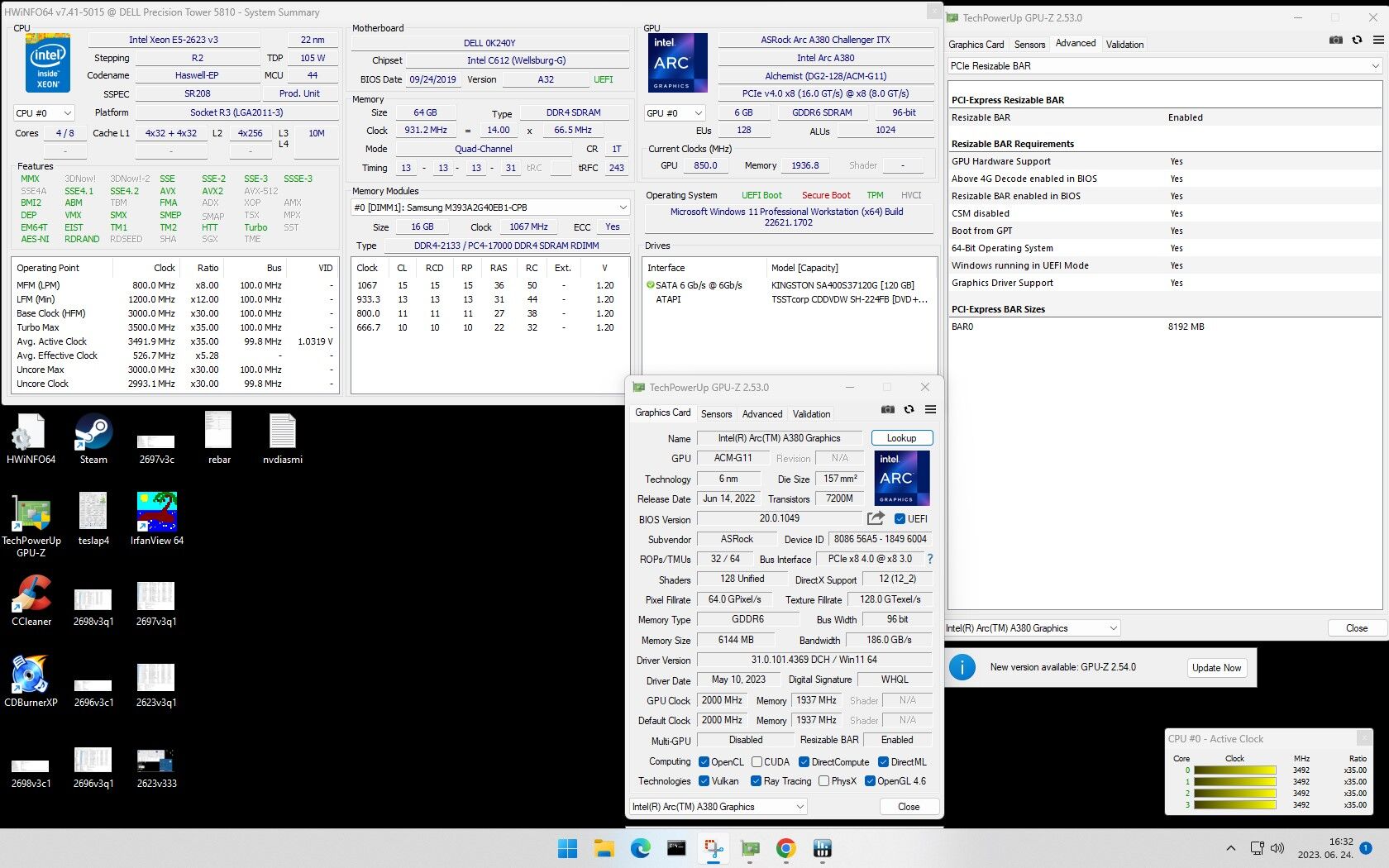The height and width of the screenshot is (868, 1389).
Task: Open File Explorer from taskbar
Action: [x=604, y=848]
